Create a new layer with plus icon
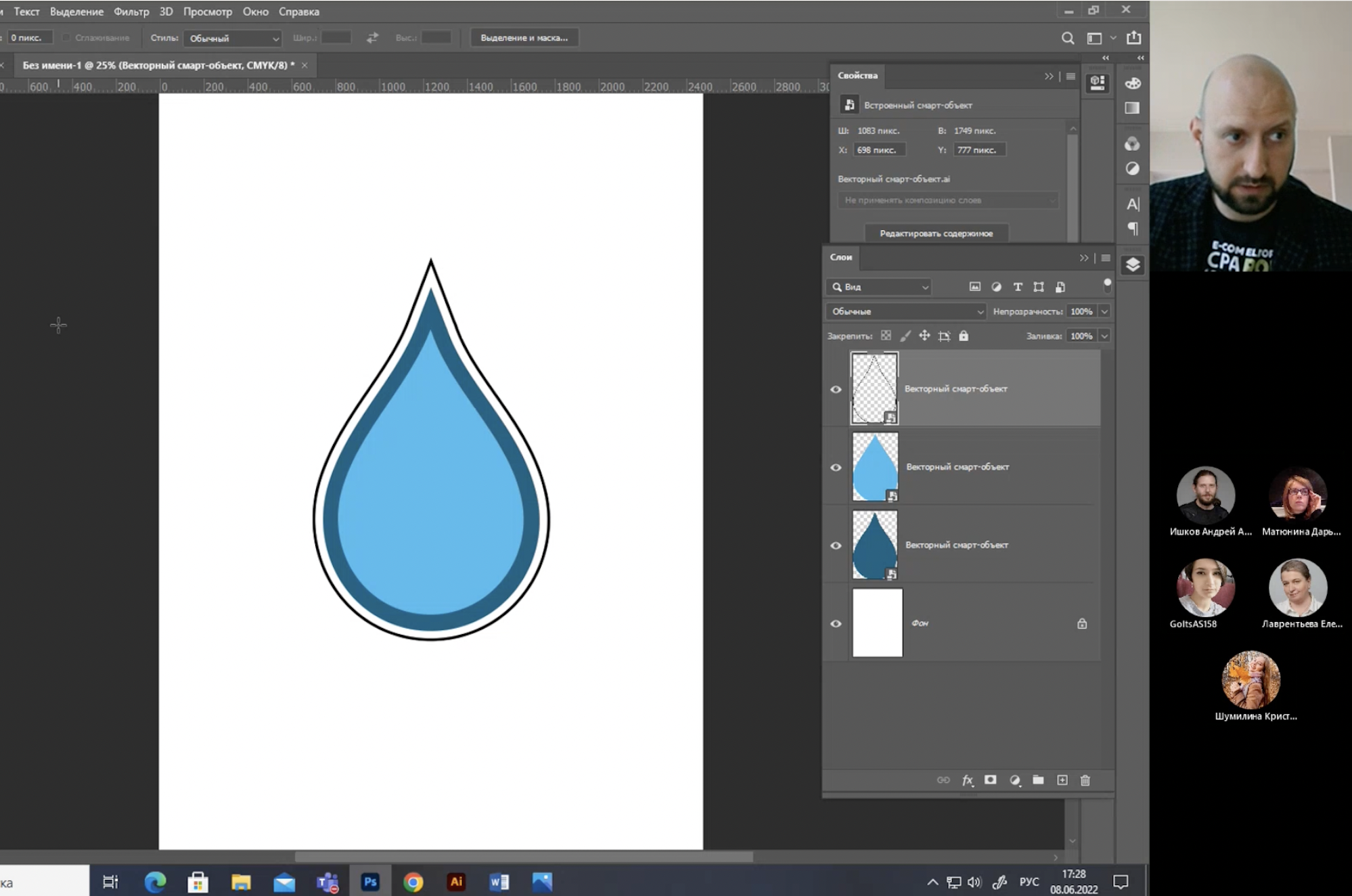This screenshot has height=896, width=1352. [1062, 780]
